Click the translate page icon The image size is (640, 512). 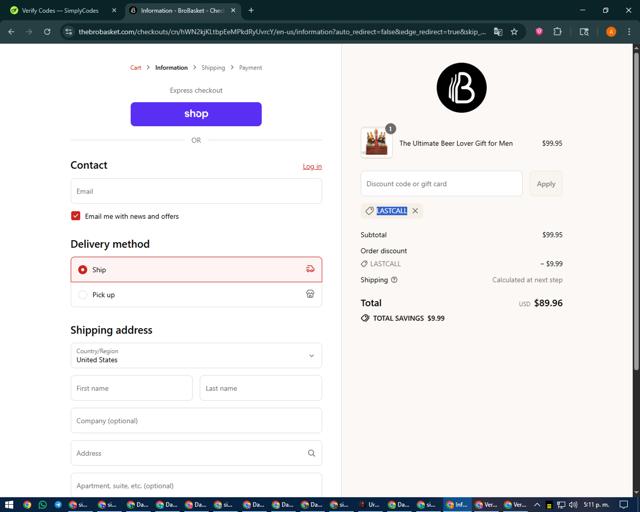point(498,31)
